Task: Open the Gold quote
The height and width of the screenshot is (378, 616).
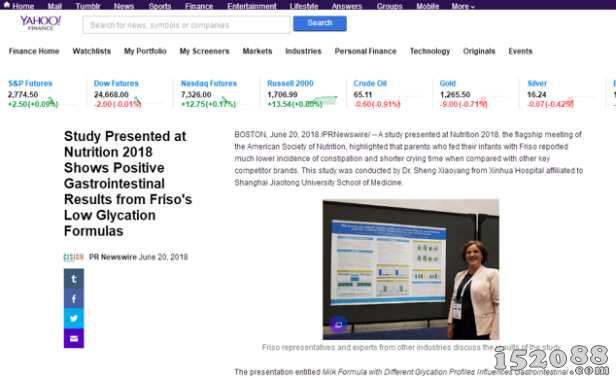Action: click(x=447, y=83)
